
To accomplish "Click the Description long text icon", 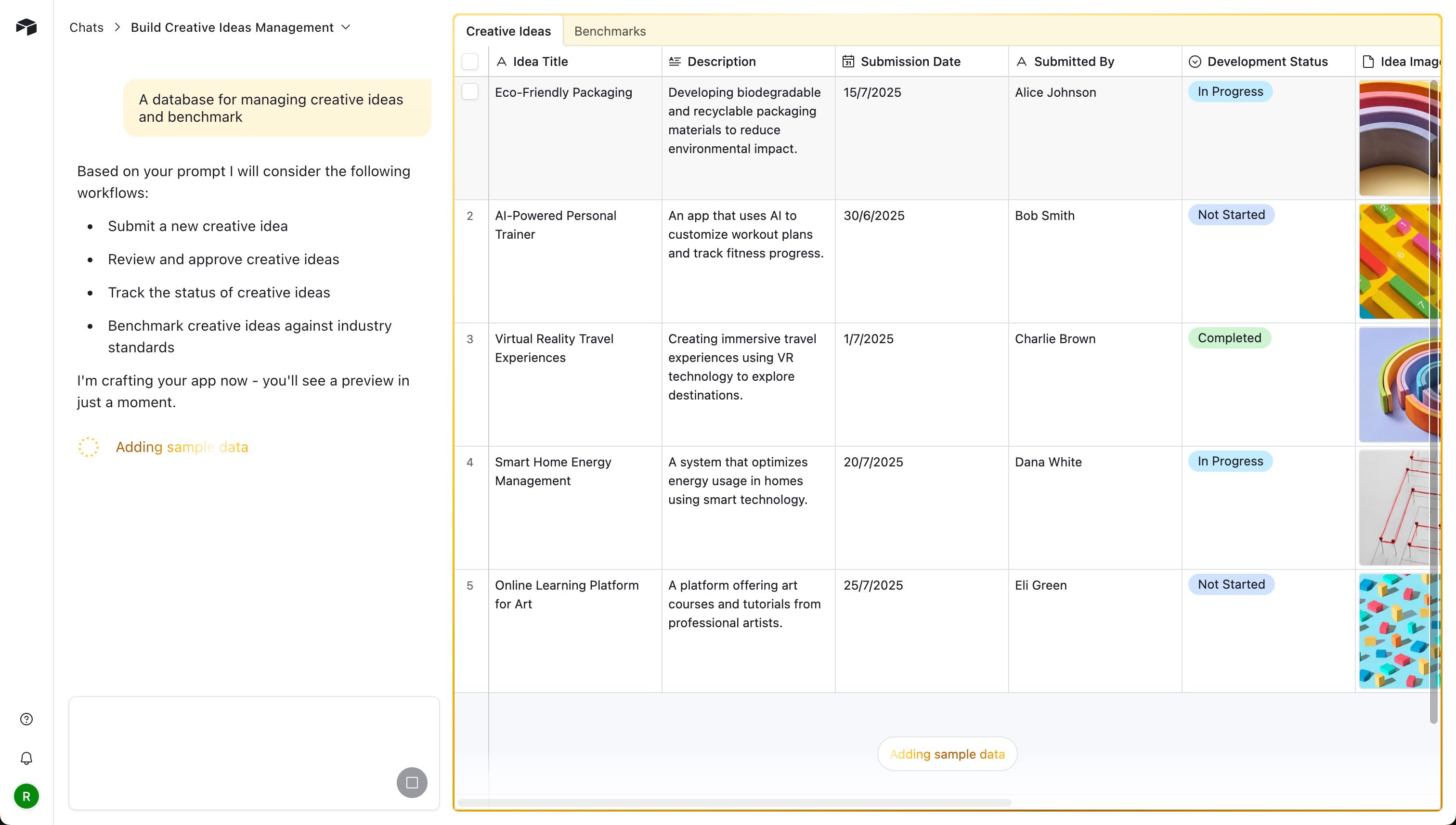I will (675, 62).
